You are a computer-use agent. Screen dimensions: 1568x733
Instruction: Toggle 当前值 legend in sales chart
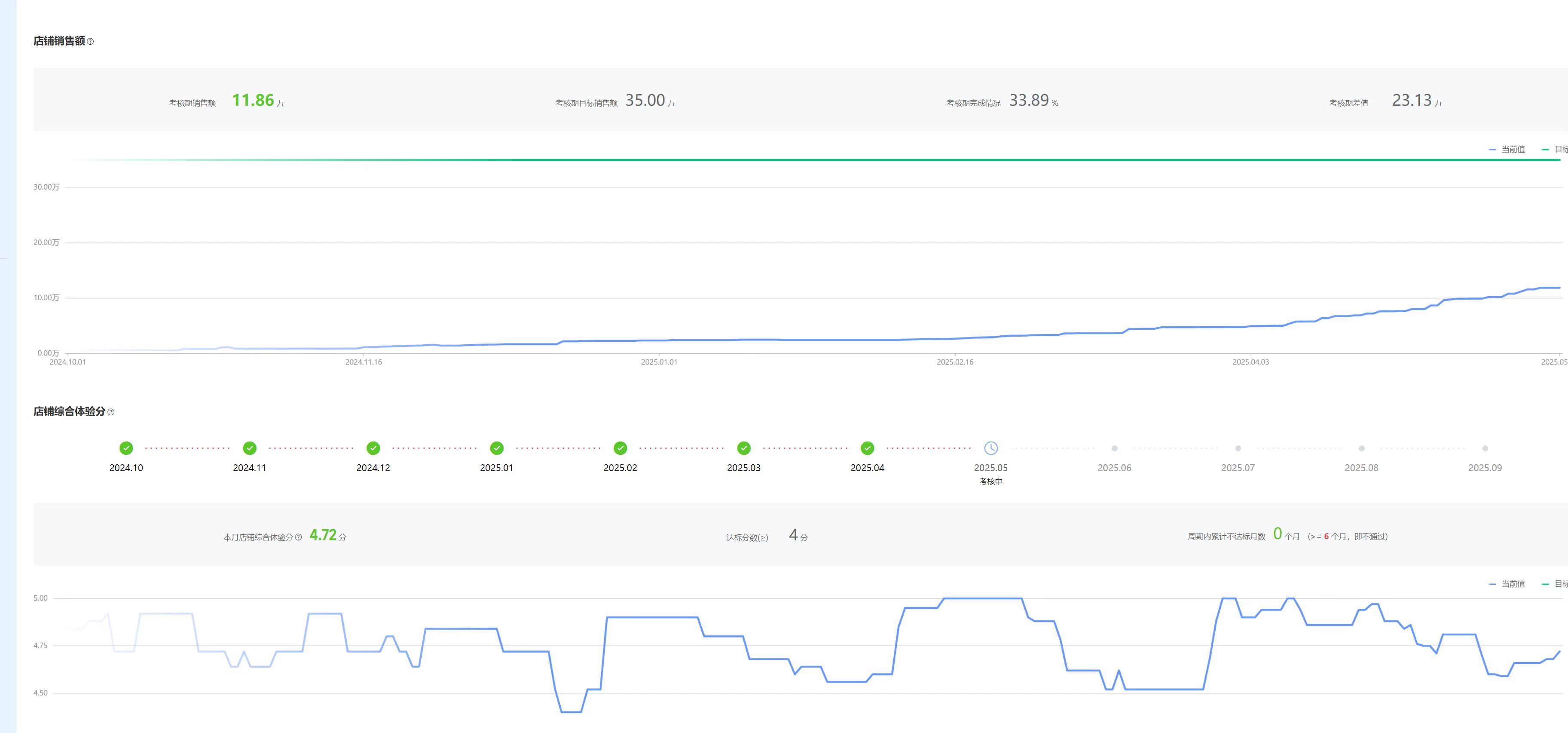(1507, 149)
